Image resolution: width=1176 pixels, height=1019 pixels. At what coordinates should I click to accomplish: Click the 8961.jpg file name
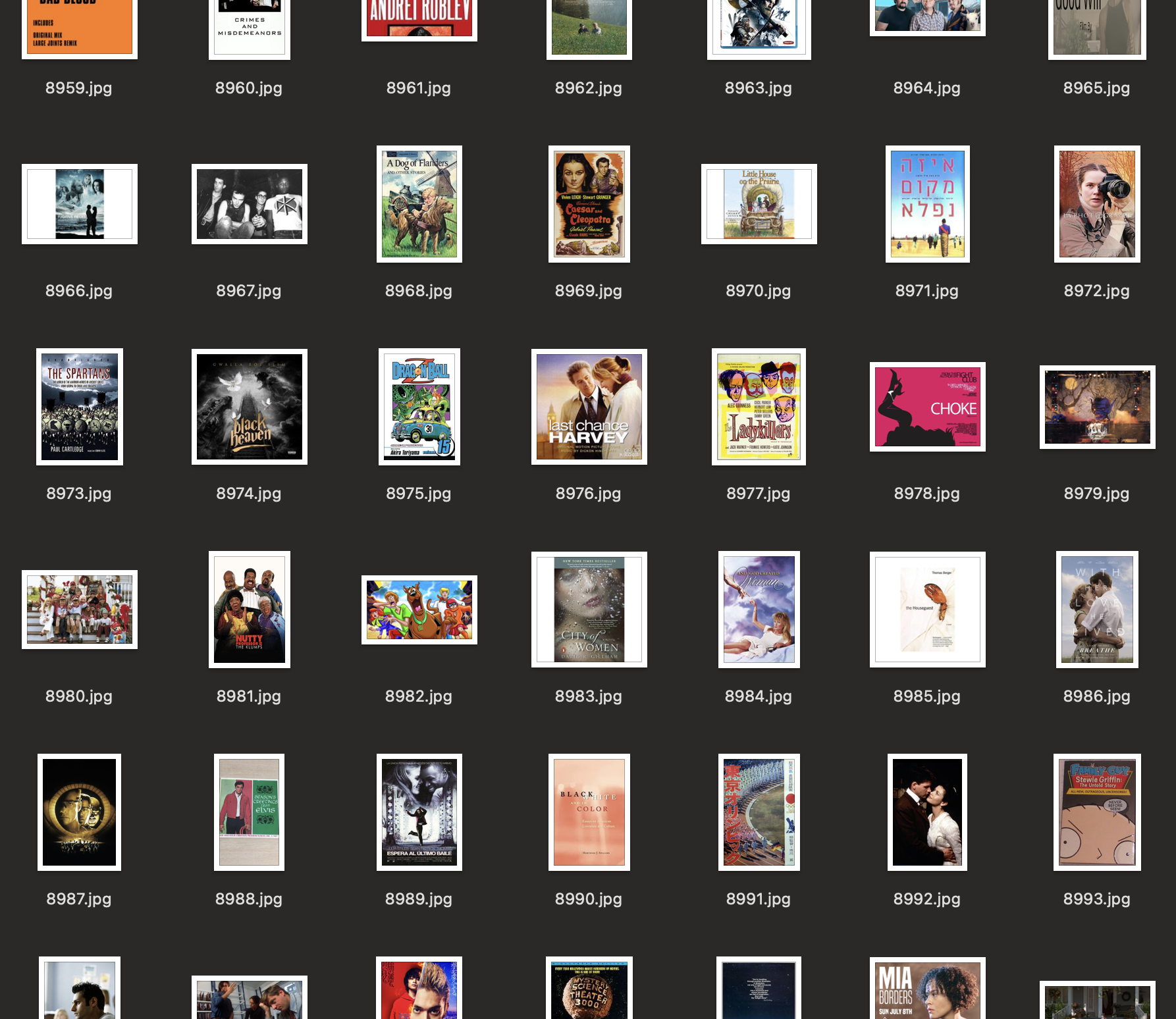point(419,88)
